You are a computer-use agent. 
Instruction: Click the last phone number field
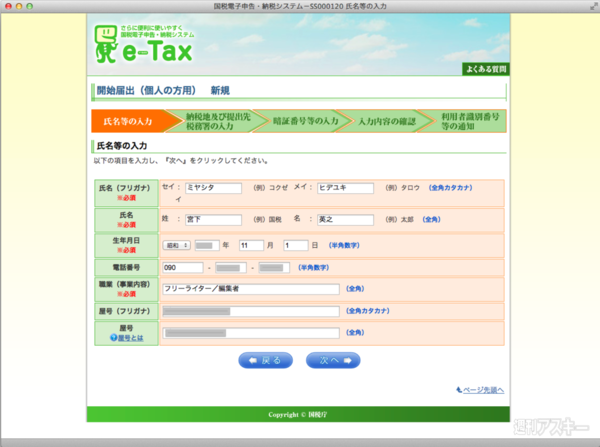point(274,268)
